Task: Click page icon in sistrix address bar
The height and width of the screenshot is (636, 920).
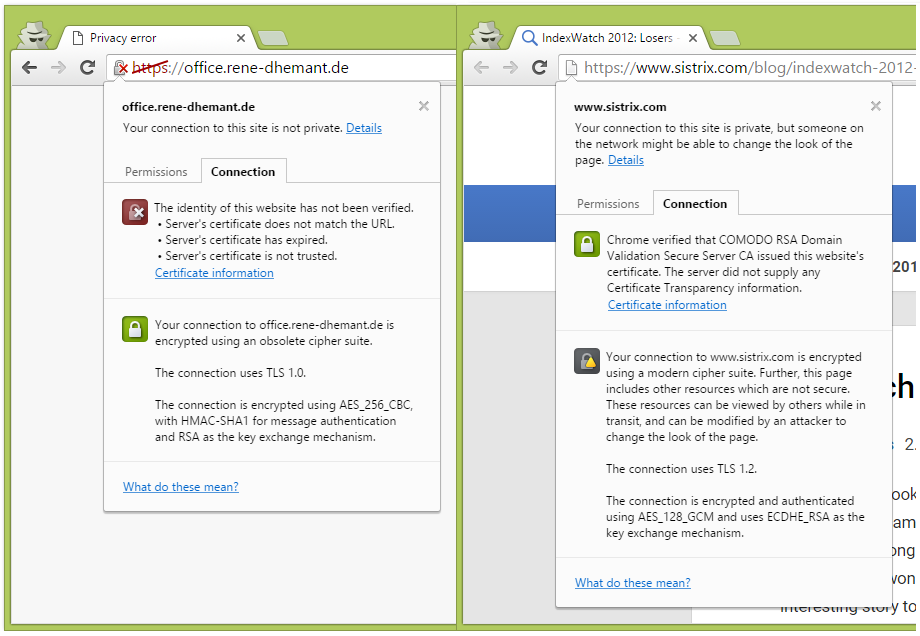Action: [571, 68]
